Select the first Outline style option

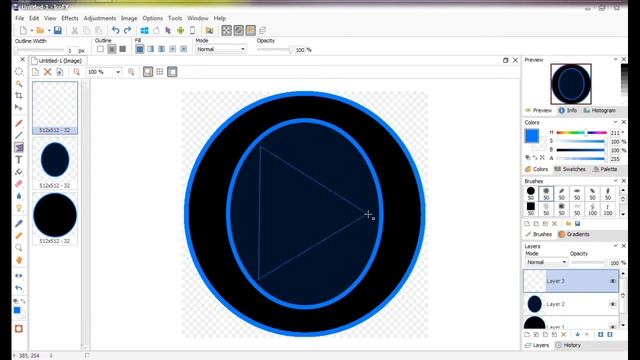point(100,49)
